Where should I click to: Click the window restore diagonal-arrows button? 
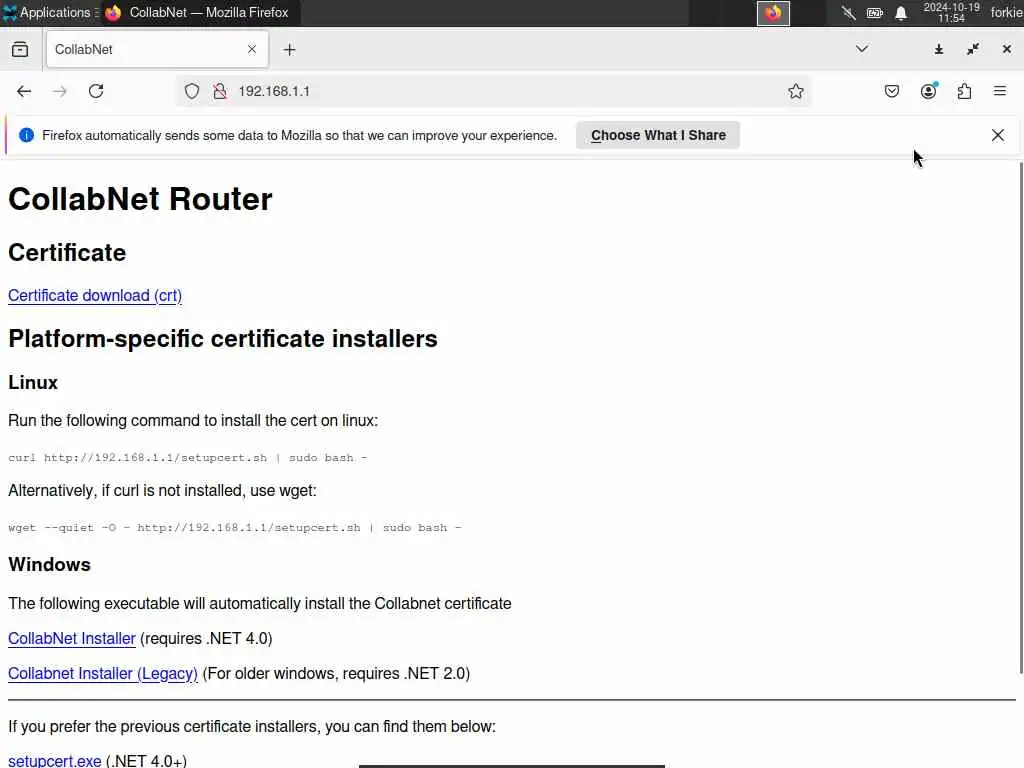pos(973,49)
